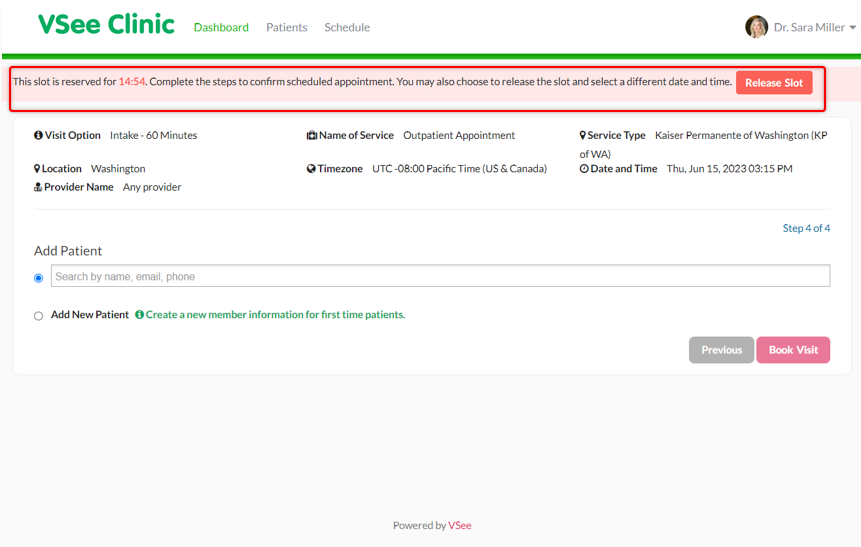Click the VSee Clinic logo
Viewport: 861px width, 547px height.
106,25
